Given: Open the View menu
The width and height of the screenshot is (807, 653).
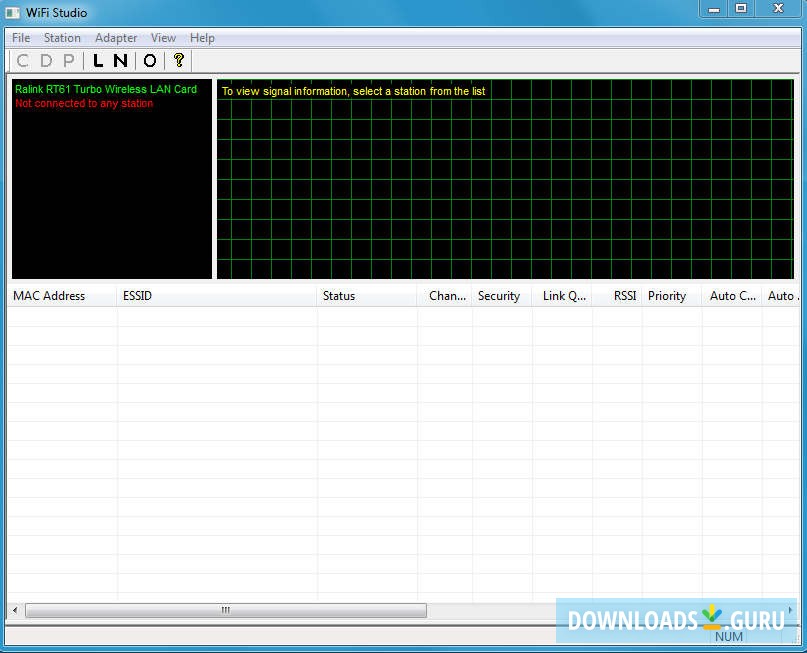Looking at the screenshot, I should 163,38.
